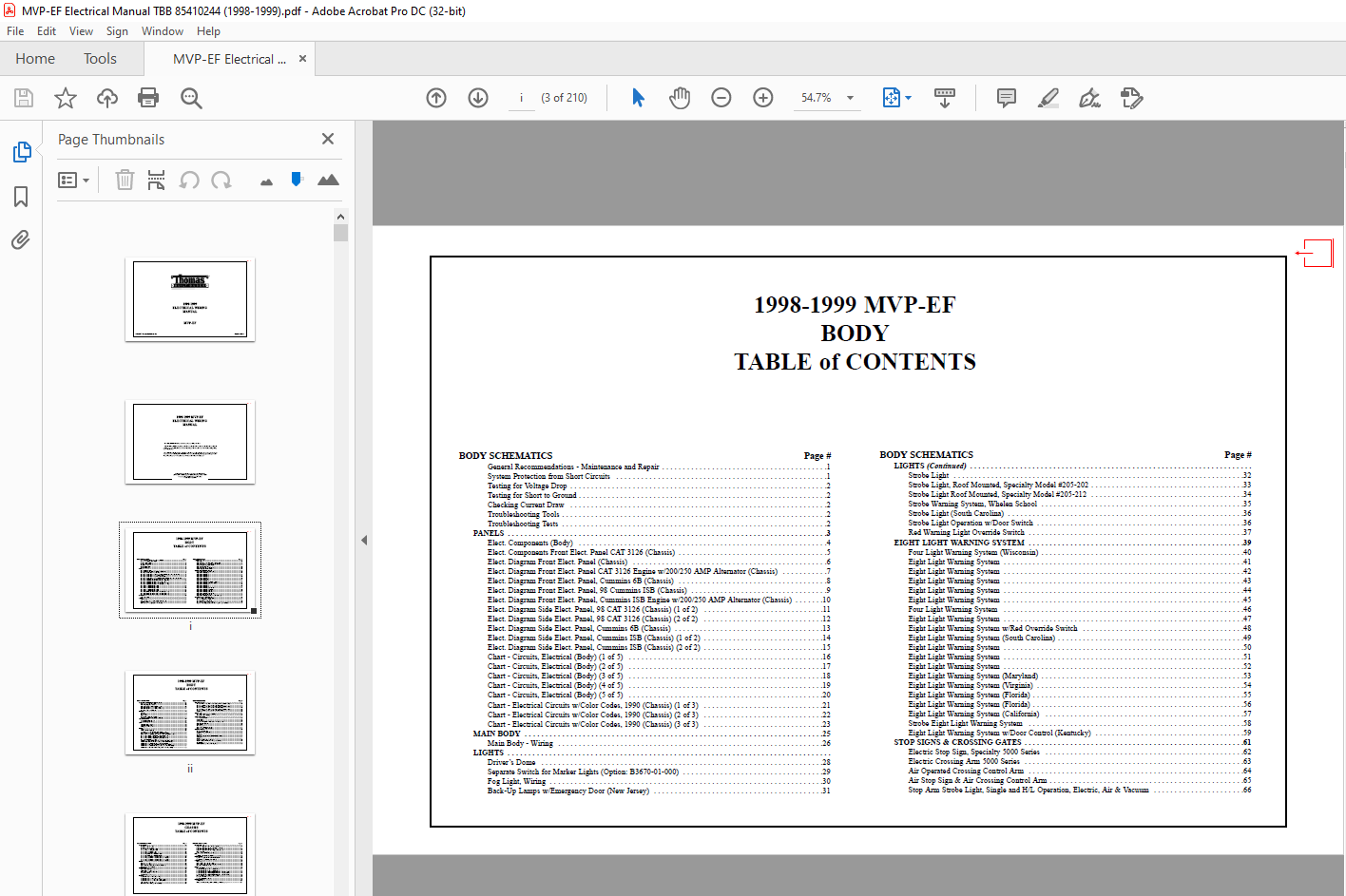Click the stamp tool icon in toolbar

pos(1132,98)
